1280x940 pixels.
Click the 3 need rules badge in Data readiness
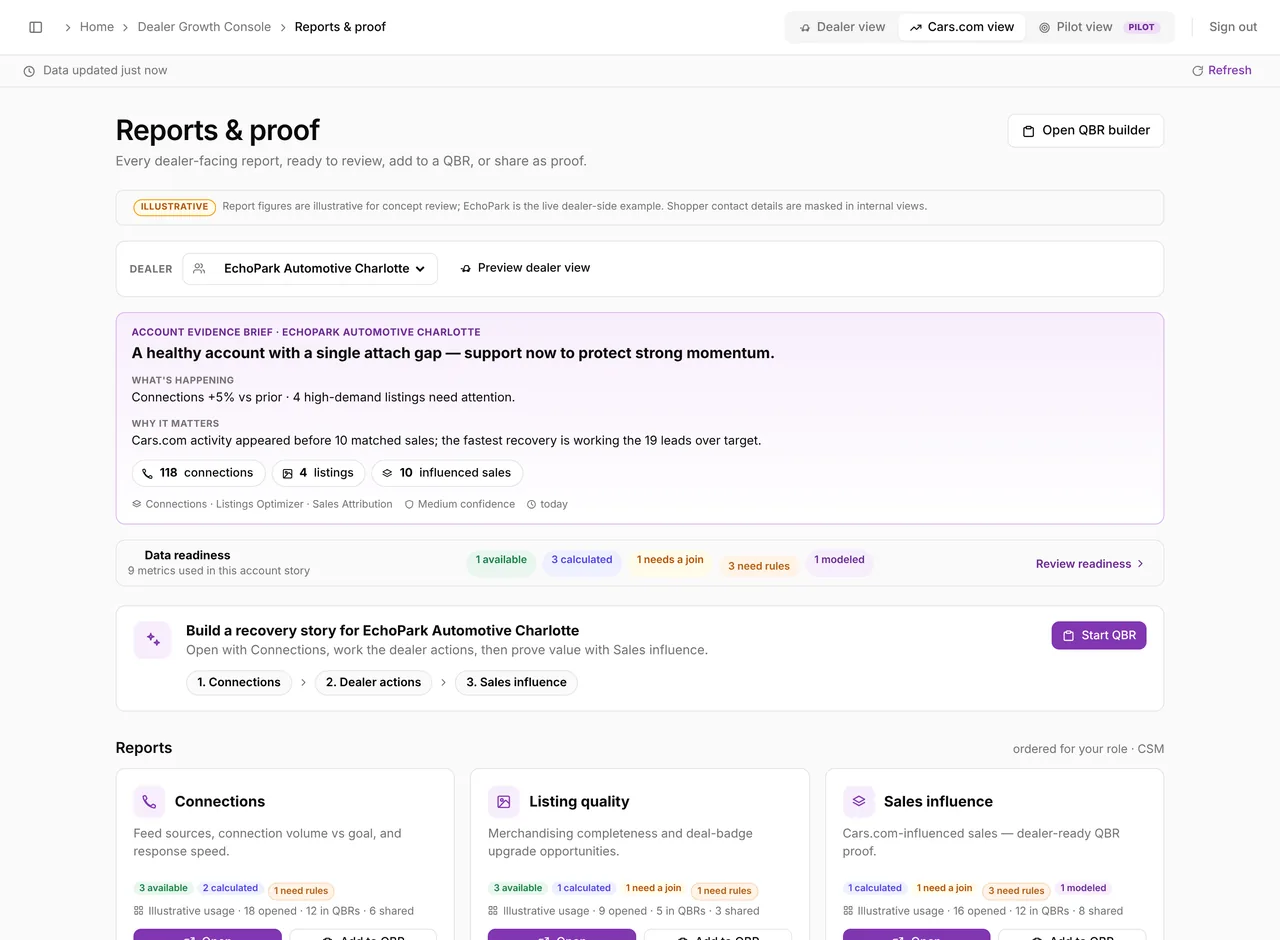(759, 566)
